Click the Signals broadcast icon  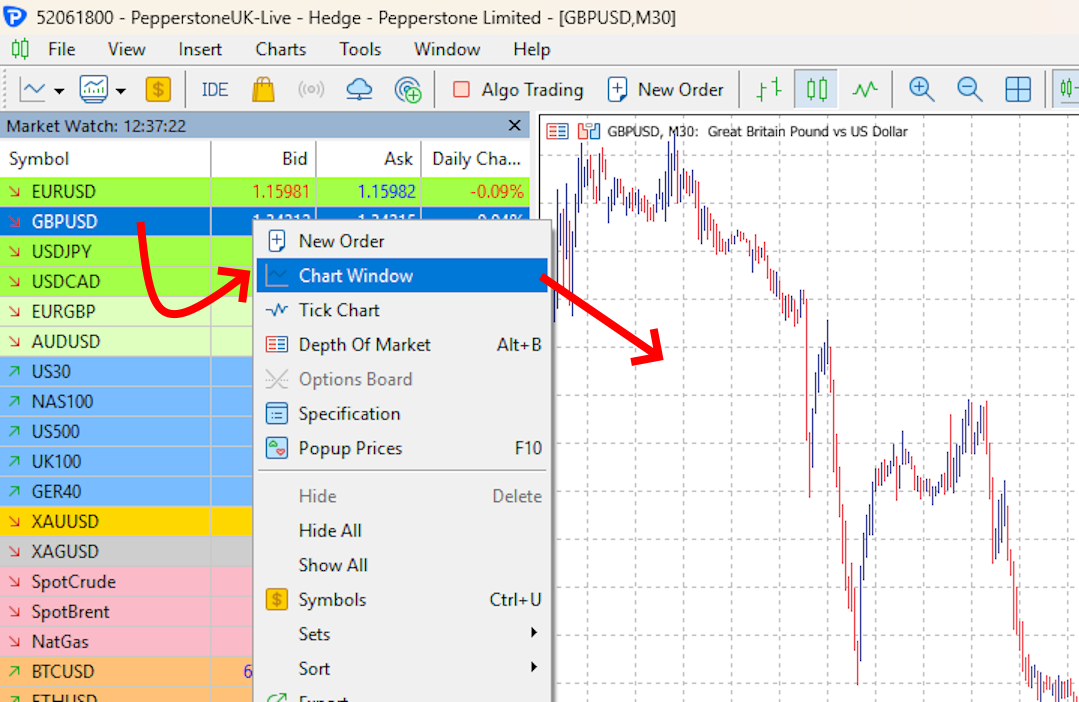pyautogui.click(x=311, y=89)
